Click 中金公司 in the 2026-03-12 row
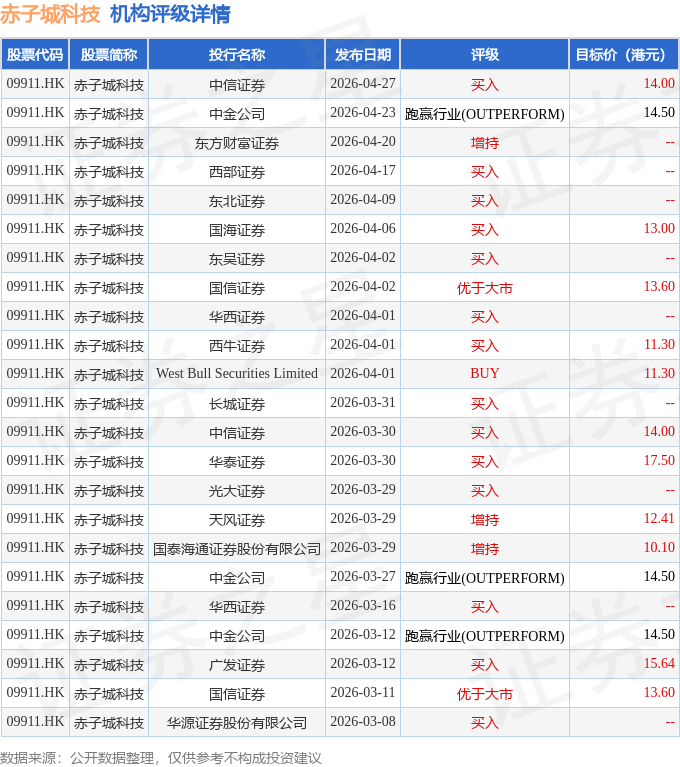The image size is (680, 767). tap(237, 636)
